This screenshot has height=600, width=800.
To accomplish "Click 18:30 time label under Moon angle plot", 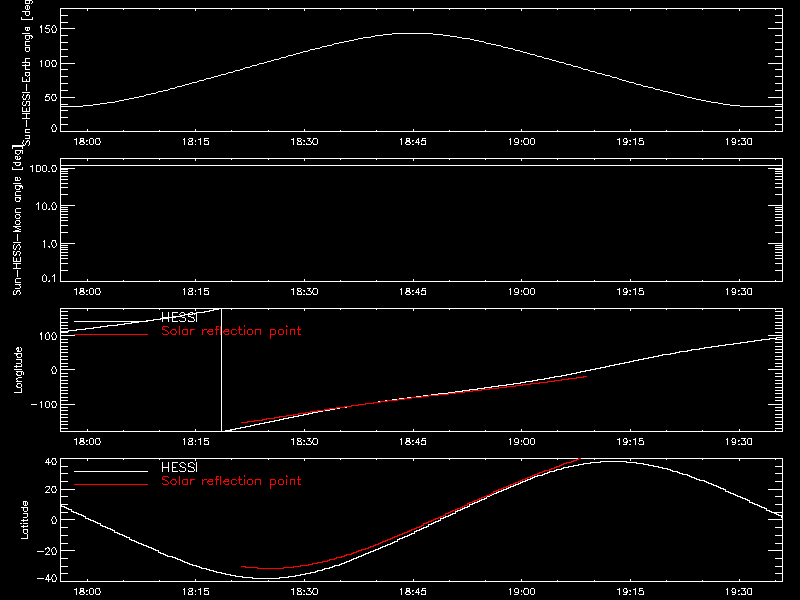I will 304,292.
